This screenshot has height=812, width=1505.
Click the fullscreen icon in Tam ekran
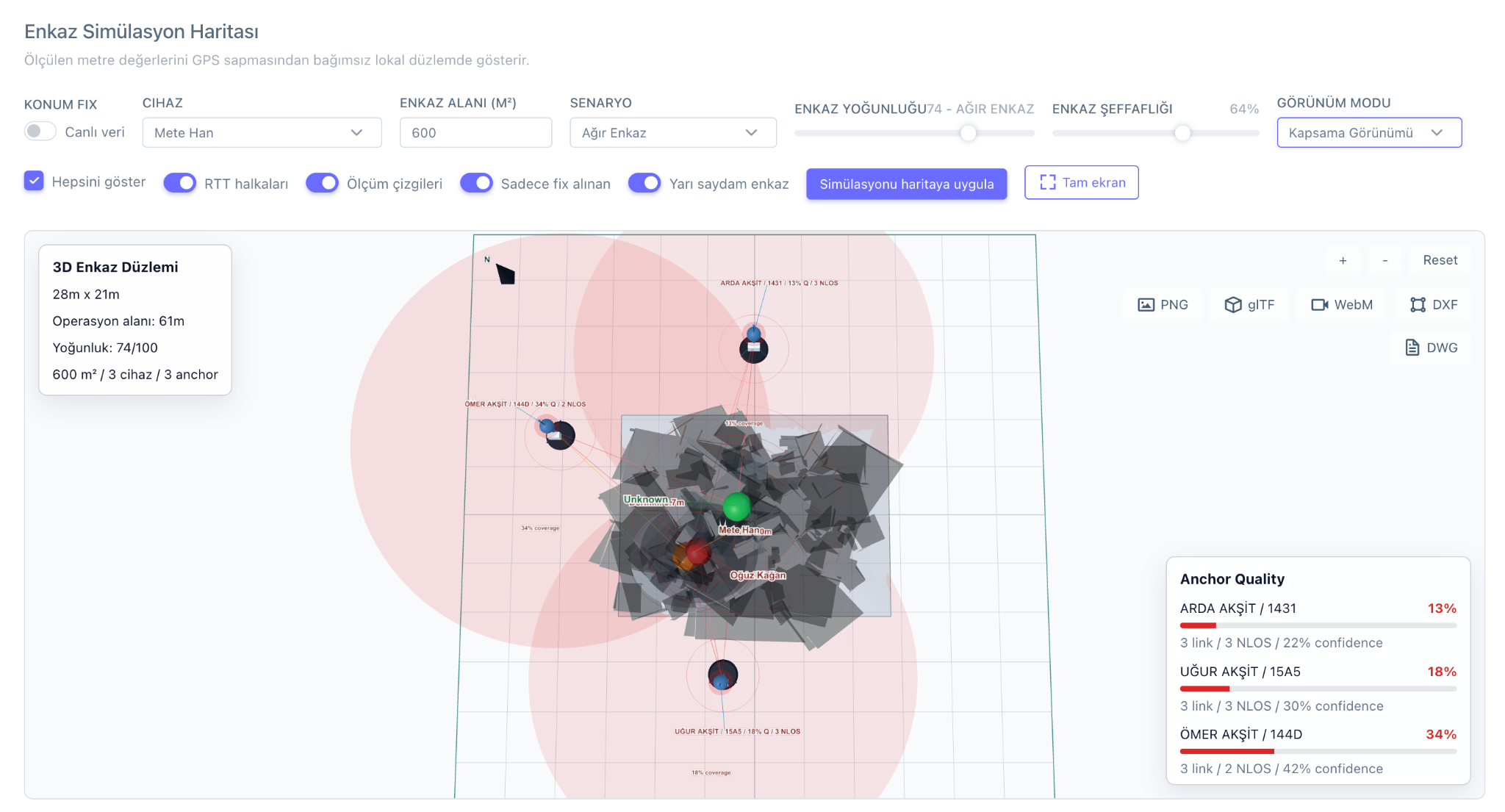[1048, 182]
